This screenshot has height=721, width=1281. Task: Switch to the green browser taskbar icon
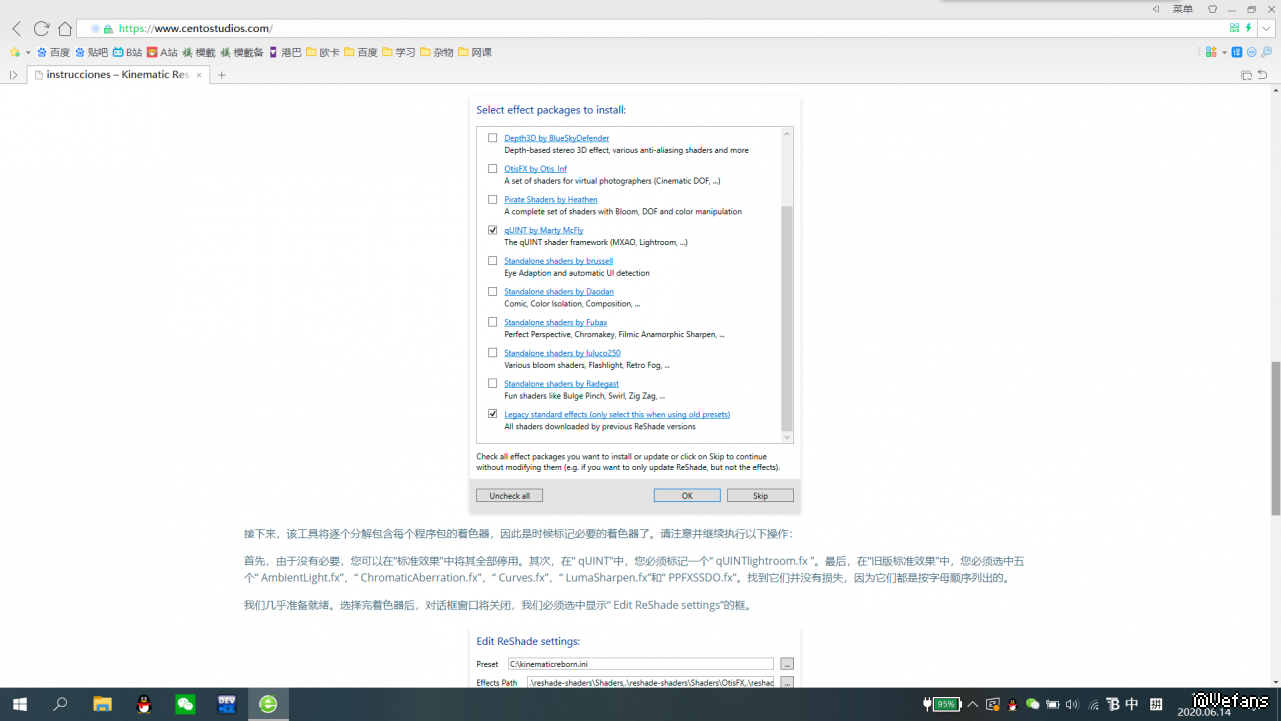268,704
